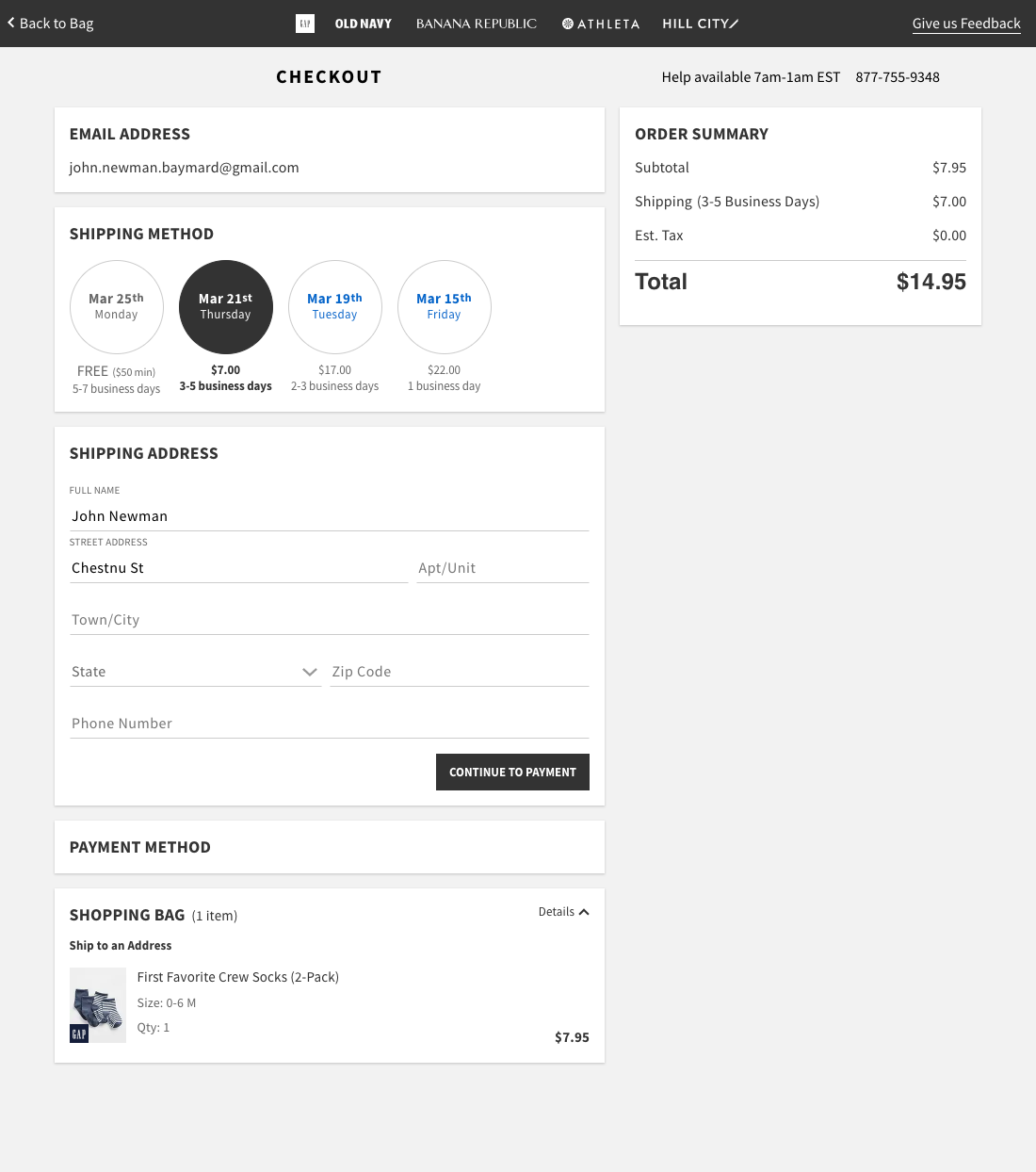Open the Old Navy brand tab
Screen dimensions: 1036x1172
click(x=363, y=24)
